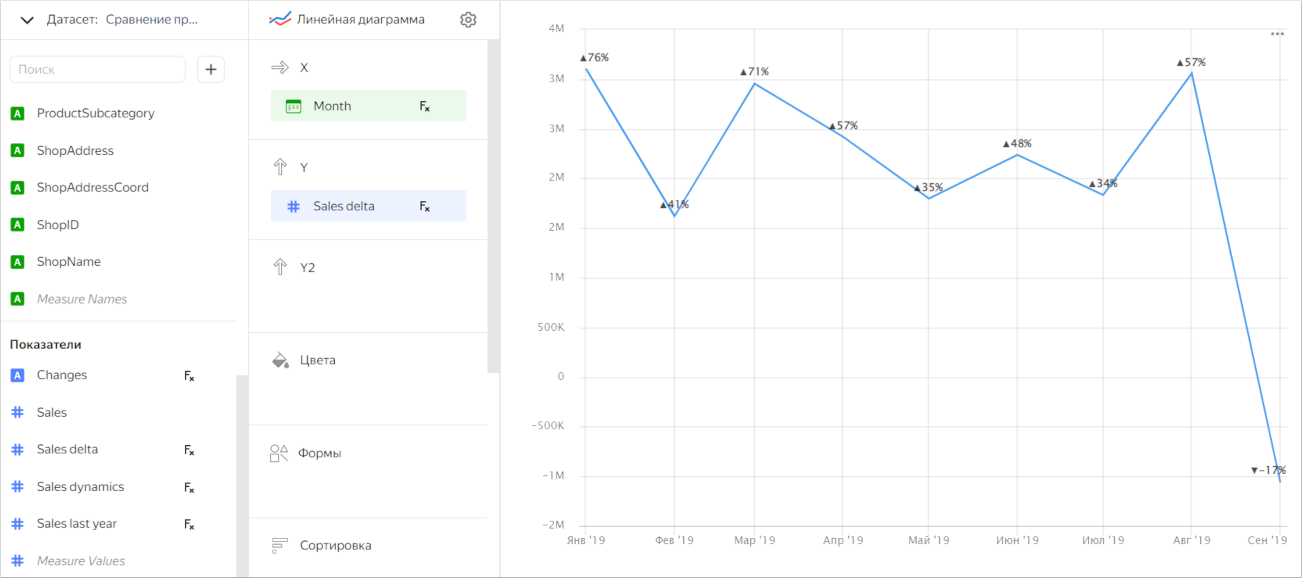Click the Y2 axis section header

[307, 268]
